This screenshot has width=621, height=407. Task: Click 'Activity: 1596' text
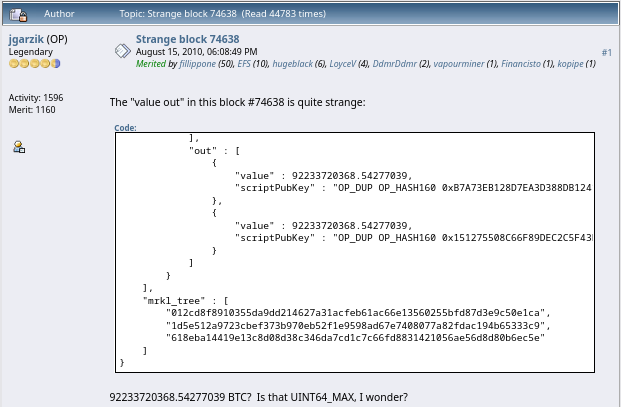(36, 98)
